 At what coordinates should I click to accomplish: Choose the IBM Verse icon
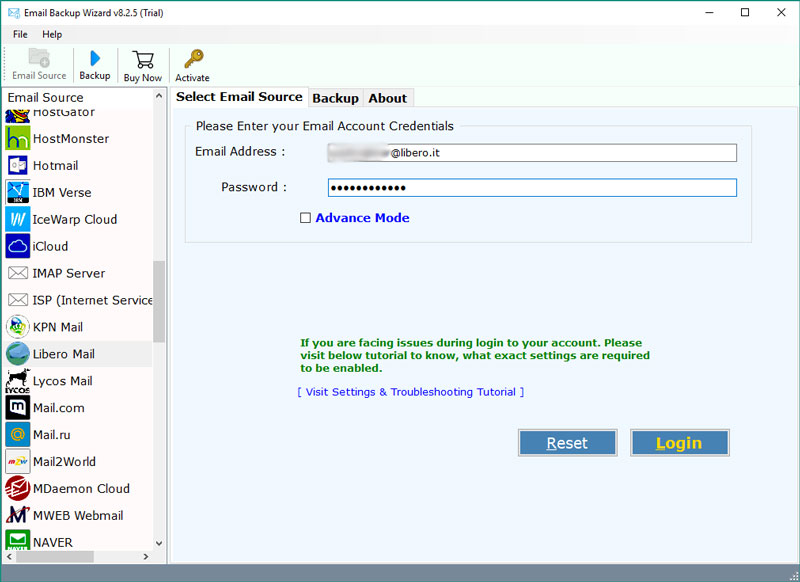coord(18,192)
